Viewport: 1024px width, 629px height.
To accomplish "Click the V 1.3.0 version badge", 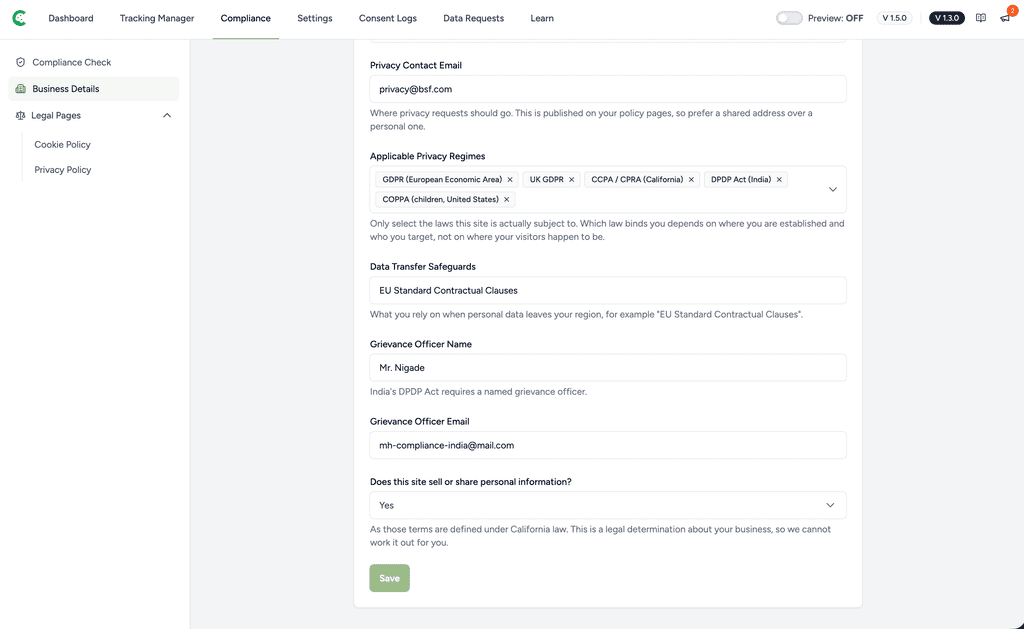I will click(947, 18).
